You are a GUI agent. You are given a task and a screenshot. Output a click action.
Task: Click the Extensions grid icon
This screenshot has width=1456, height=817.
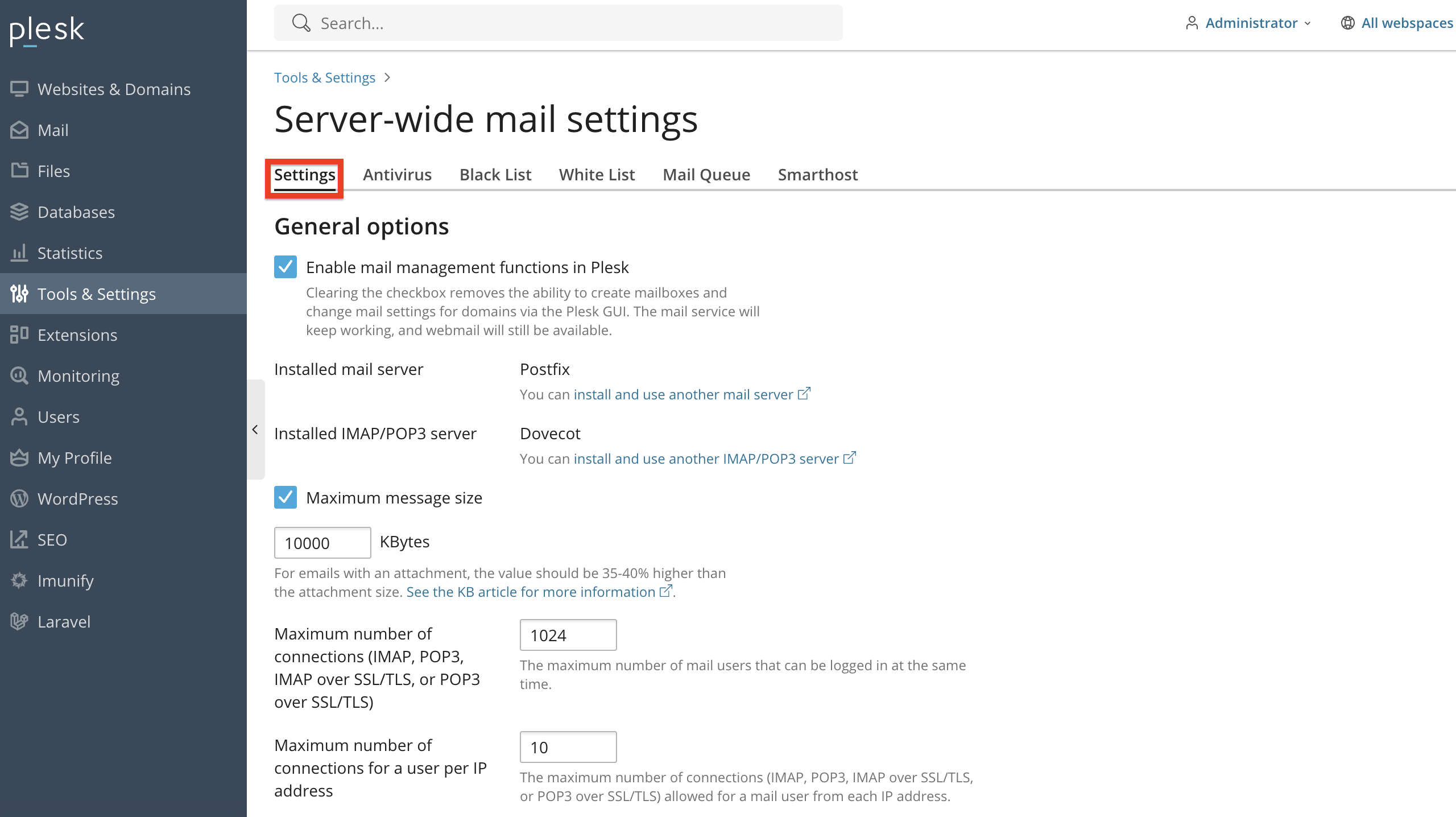(x=19, y=335)
